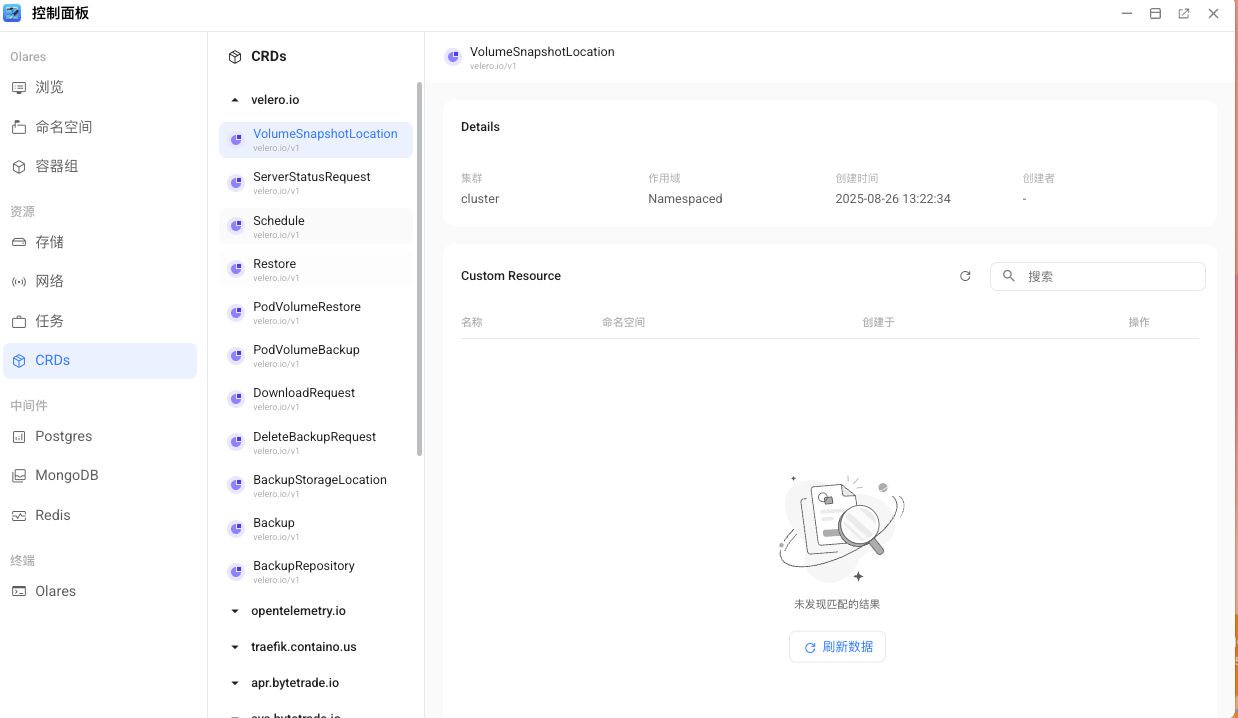Click the Postgres middleware icon
Viewport: 1238px width, 718px height.
(x=19, y=437)
